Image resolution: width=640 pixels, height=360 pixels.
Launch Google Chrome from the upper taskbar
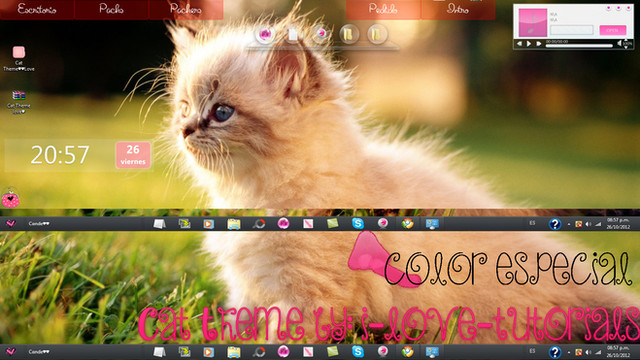click(407, 223)
